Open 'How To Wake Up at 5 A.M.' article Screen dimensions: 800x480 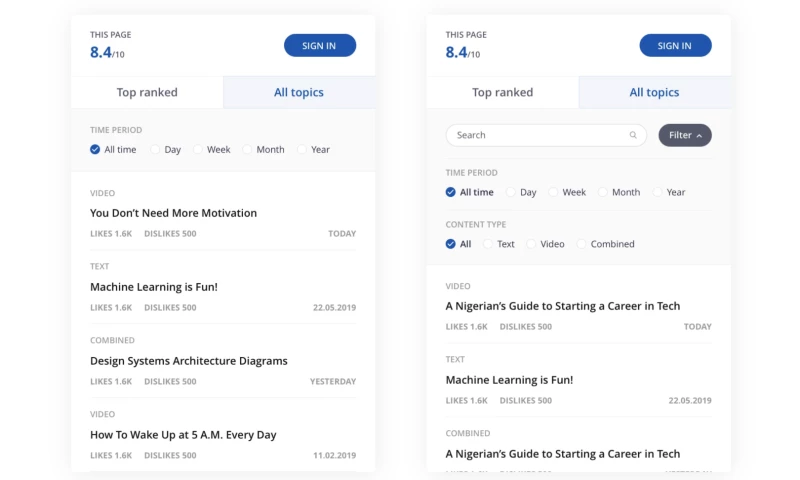pyautogui.click(x=183, y=435)
